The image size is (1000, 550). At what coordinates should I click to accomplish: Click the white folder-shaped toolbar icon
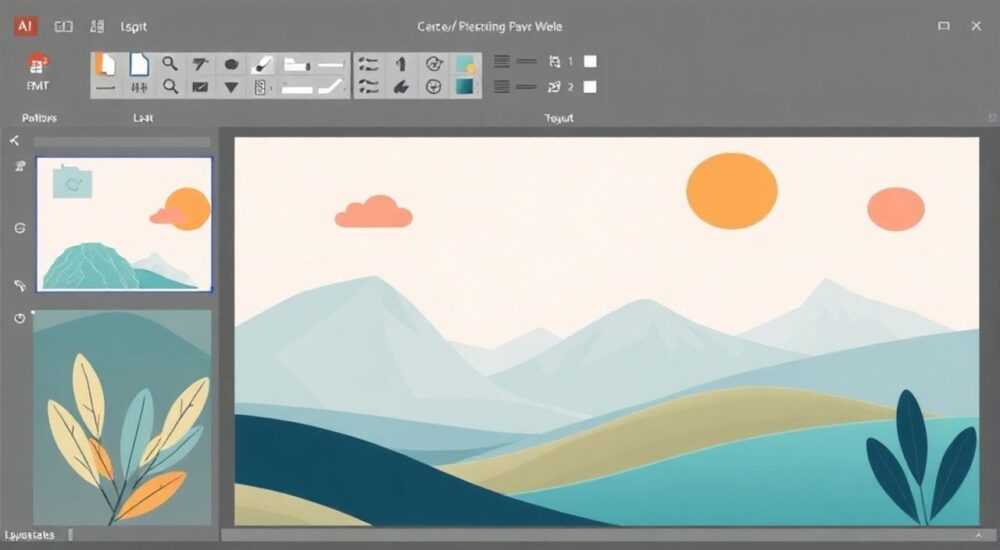(x=297, y=64)
